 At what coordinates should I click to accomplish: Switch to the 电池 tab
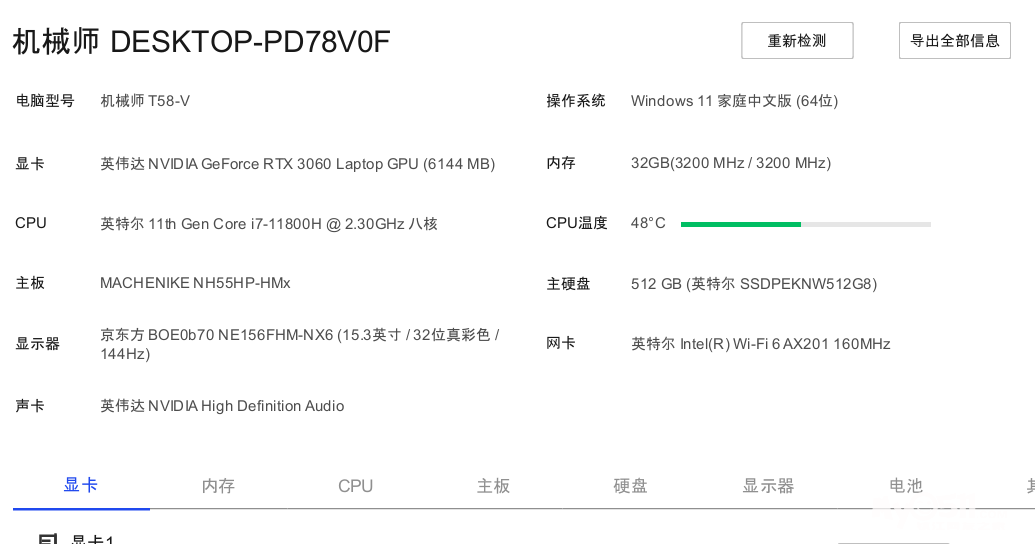point(906,486)
